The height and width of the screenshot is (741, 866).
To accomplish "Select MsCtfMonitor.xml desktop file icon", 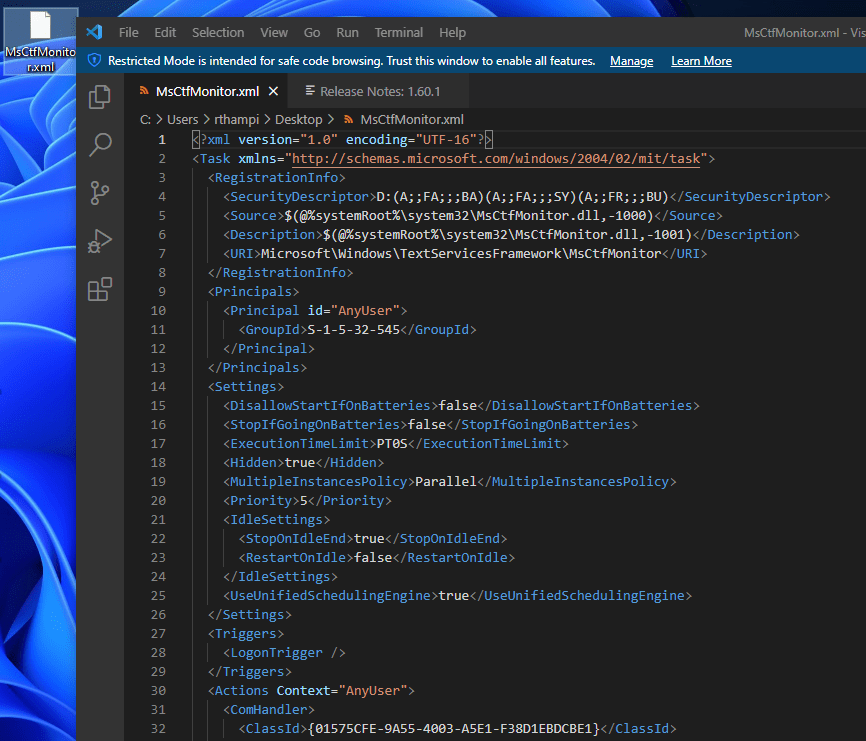I will tap(40, 41).
